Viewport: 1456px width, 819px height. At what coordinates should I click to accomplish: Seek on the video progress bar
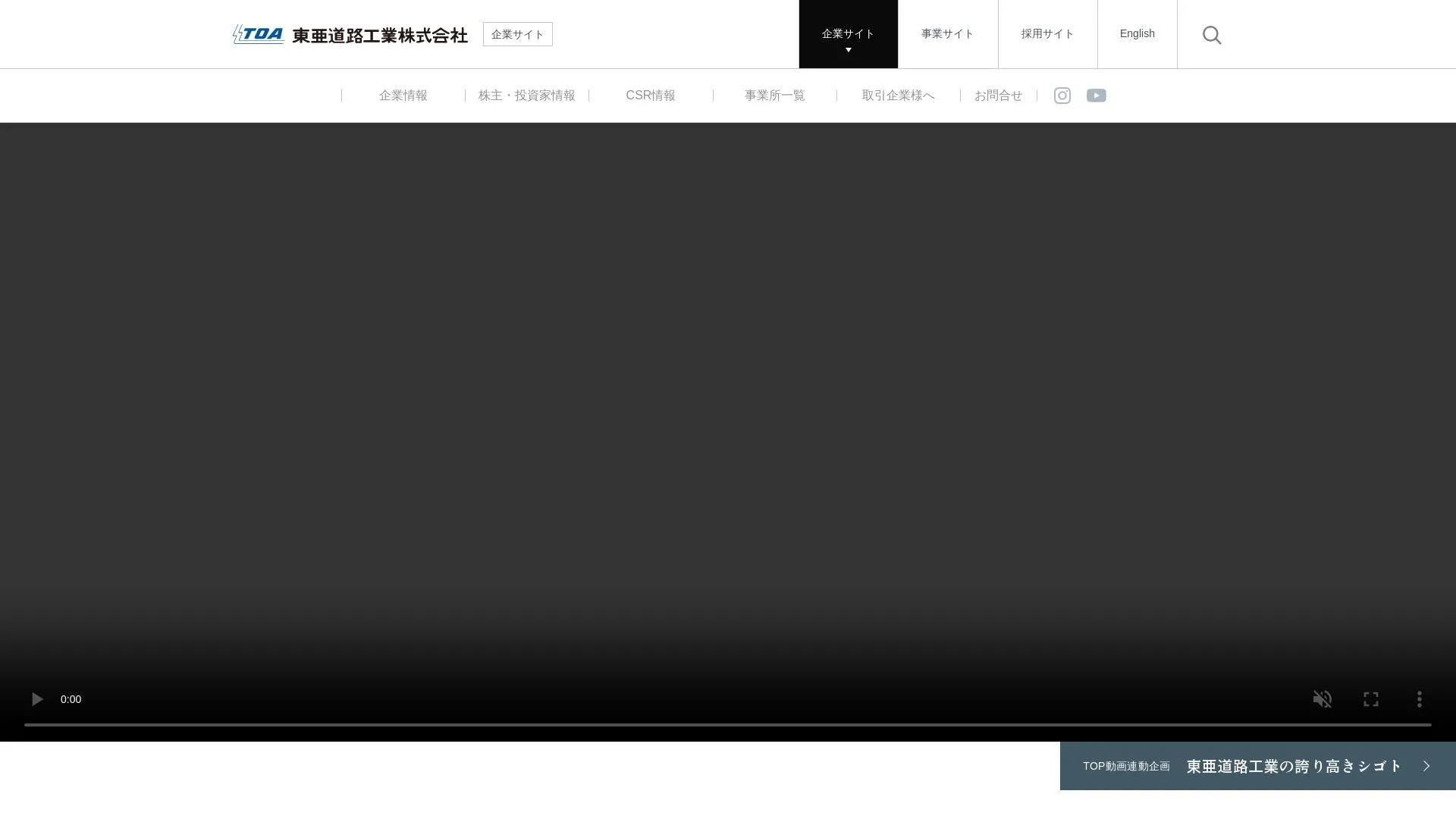tap(728, 725)
